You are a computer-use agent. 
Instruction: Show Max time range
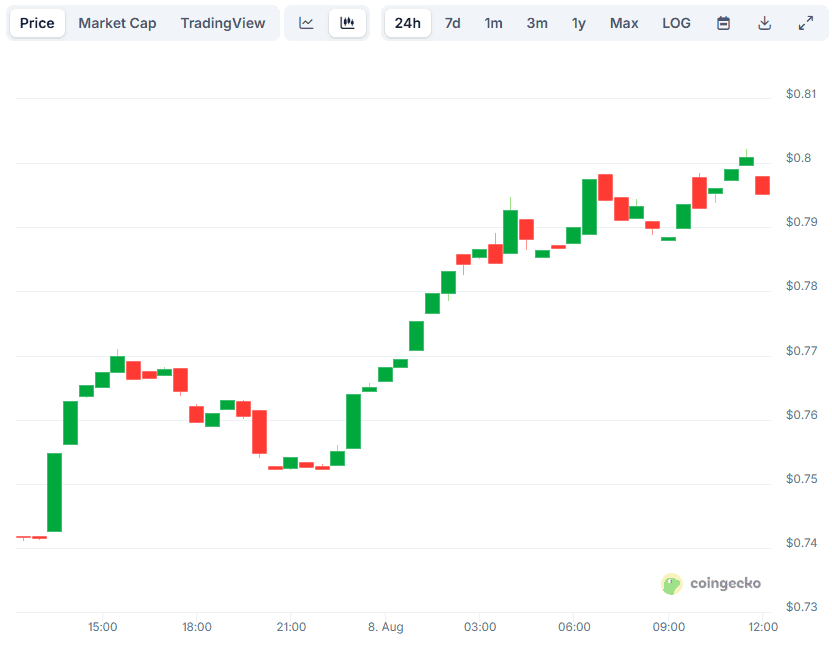pyautogui.click(x=624, y=23)
